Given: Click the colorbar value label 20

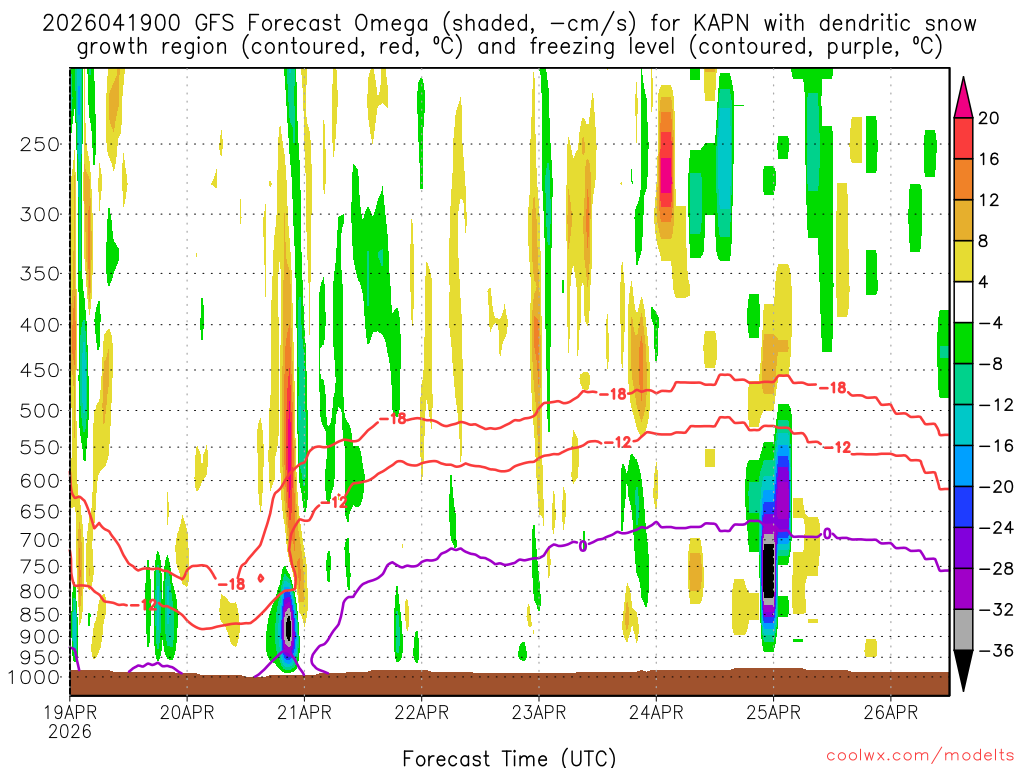Looking at the screenshot, I should tap(989, 118).
